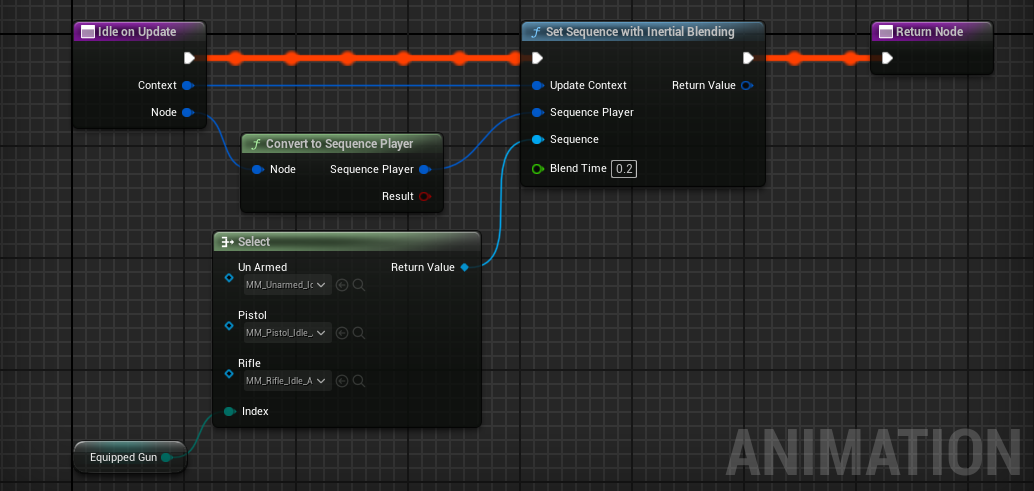Use selected asset arrow for Rifle

point(342,380)
